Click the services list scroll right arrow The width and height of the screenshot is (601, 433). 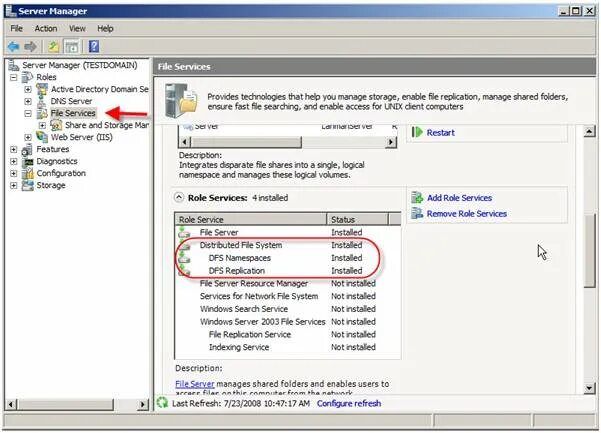pyautogui.click(x=390, y=142)
